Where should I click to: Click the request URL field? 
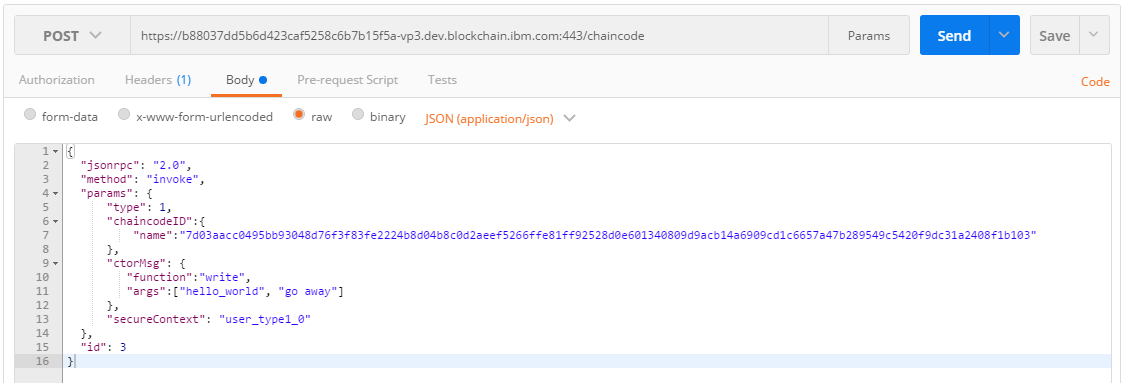coord(479,35)
